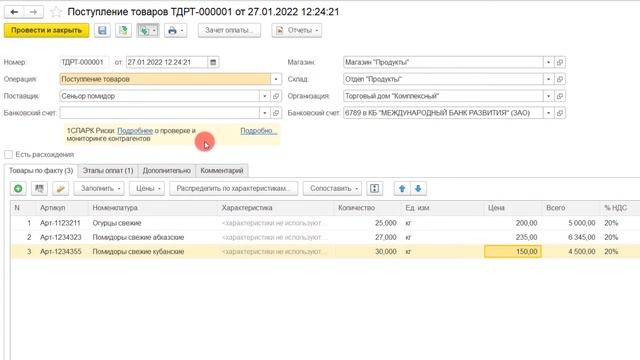Open the supplier Сеньор помидор record
Viewport: 640px width, 360px height.
[276, 96]
